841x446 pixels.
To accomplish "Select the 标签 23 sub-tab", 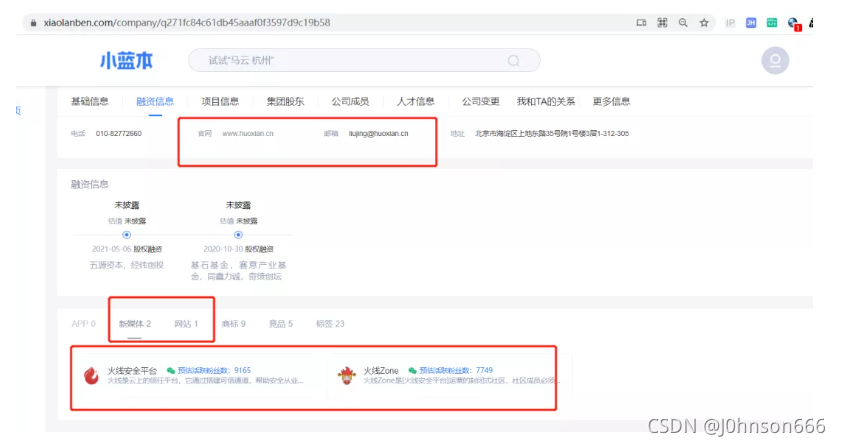I will 330,324.
